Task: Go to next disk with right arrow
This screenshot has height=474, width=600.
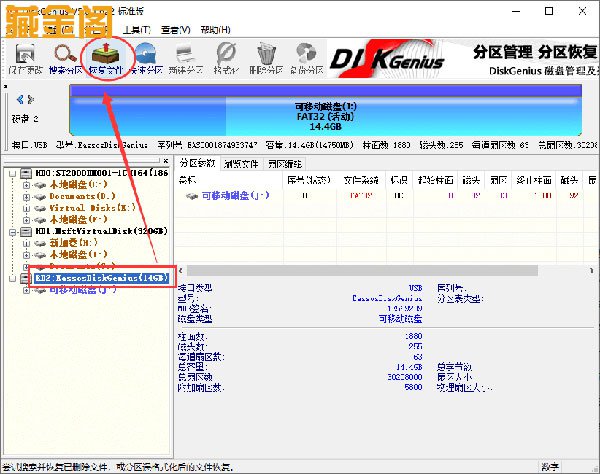Action: point(31,100)
